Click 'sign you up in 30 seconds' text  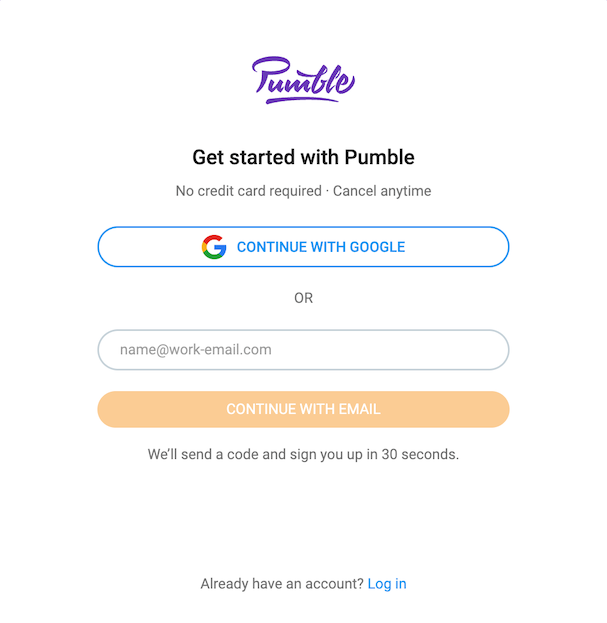pyautogui.click(x=374, y=454)
